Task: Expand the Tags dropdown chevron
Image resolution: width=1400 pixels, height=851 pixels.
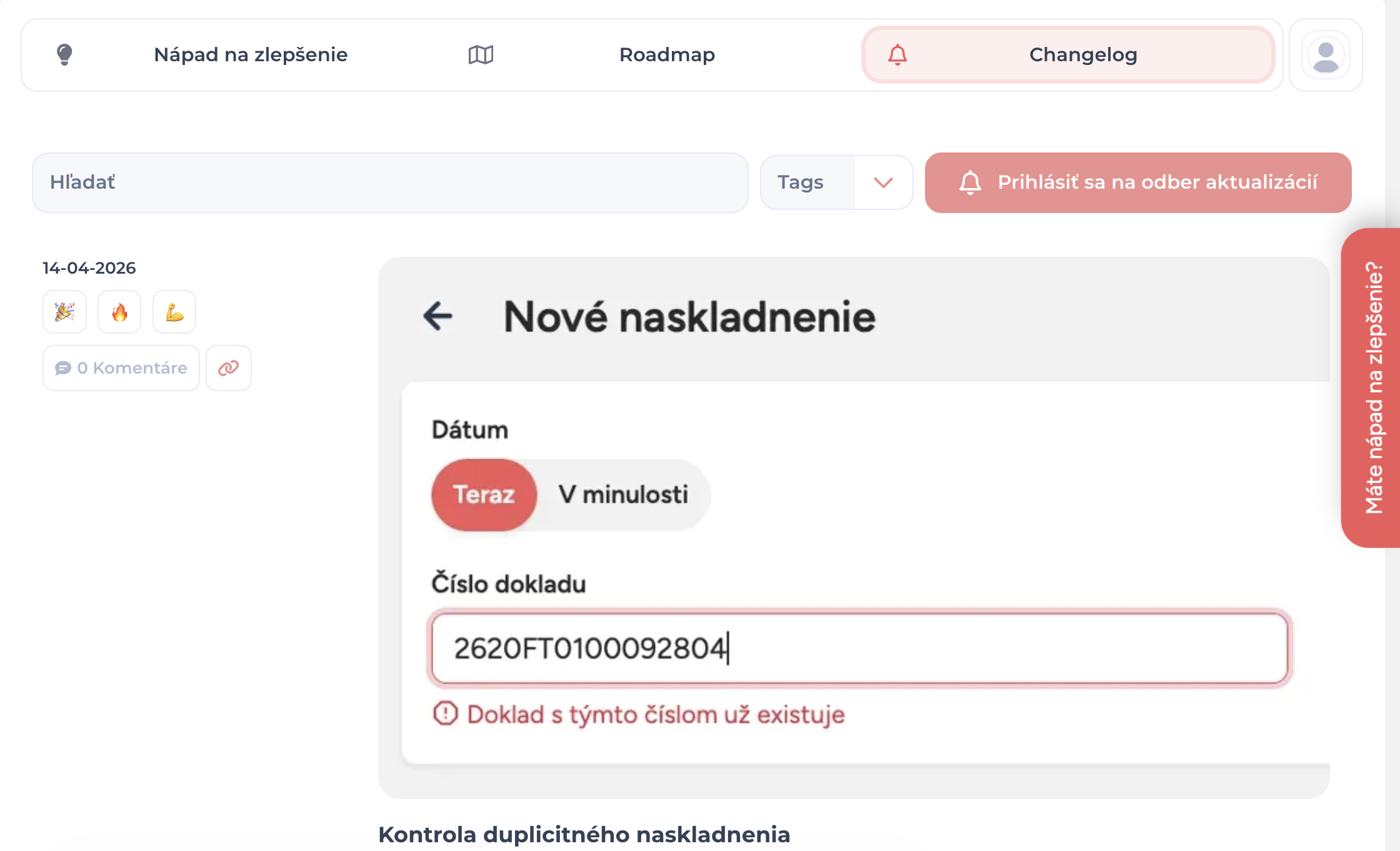Action: 883,182
